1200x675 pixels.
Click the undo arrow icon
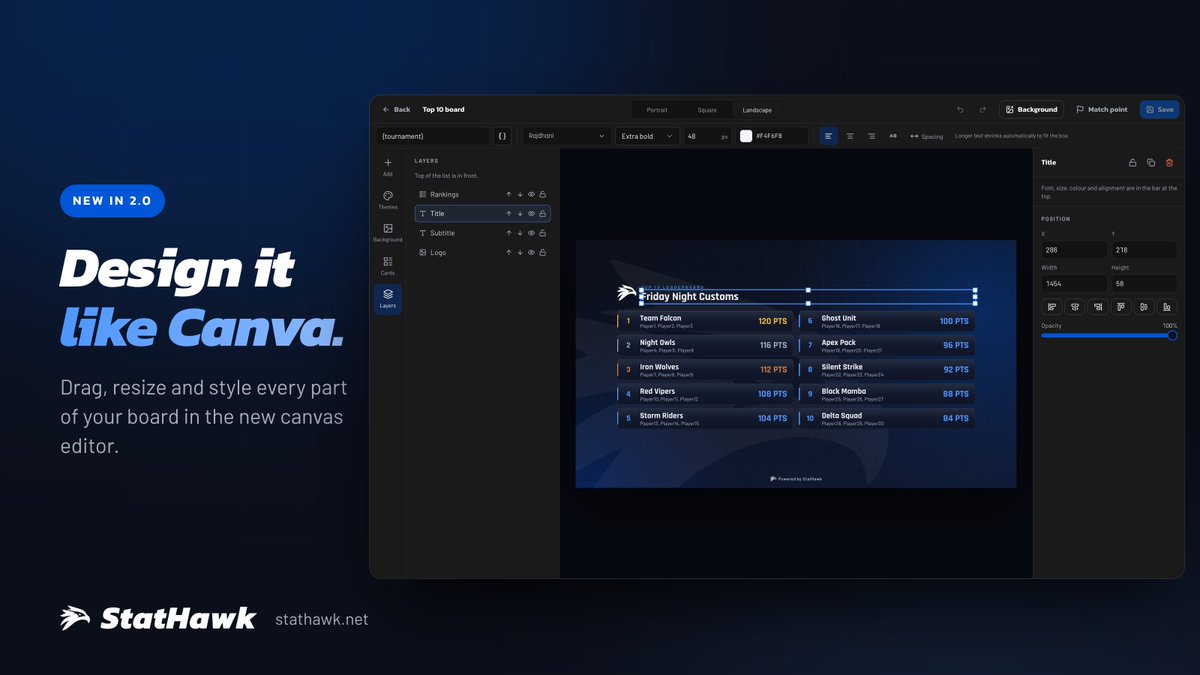point(960,110)
